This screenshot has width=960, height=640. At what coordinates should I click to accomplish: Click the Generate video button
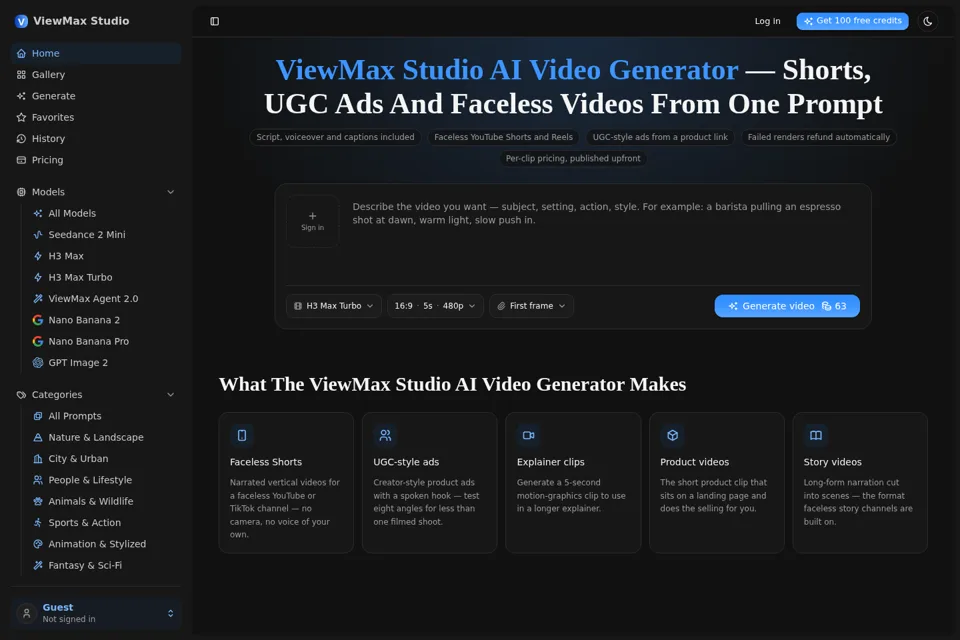787,306
